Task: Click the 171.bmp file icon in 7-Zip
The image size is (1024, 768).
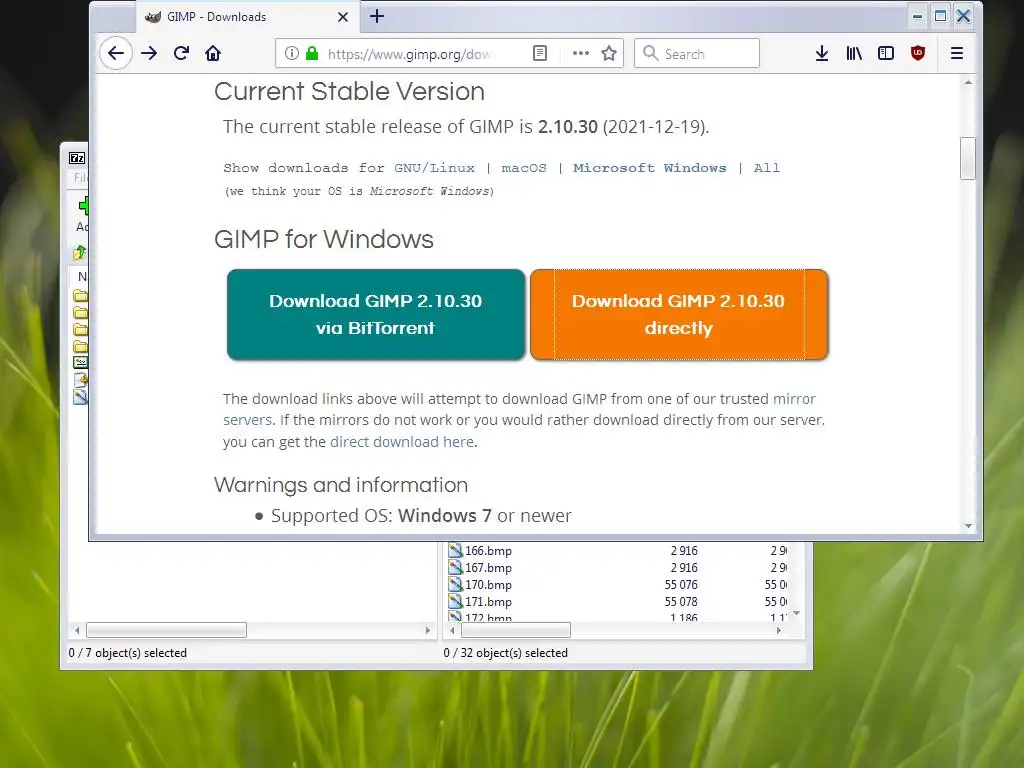Action: point(455,601)
